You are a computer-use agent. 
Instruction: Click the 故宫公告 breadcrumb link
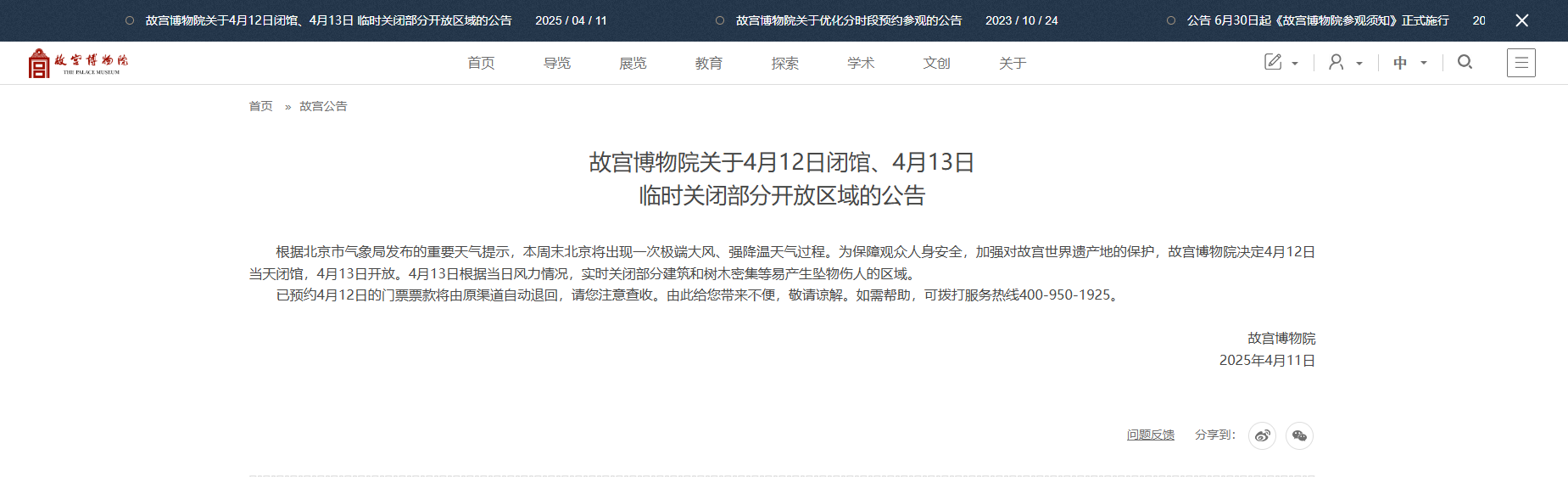pyautogui.click(x=323, y=106)
